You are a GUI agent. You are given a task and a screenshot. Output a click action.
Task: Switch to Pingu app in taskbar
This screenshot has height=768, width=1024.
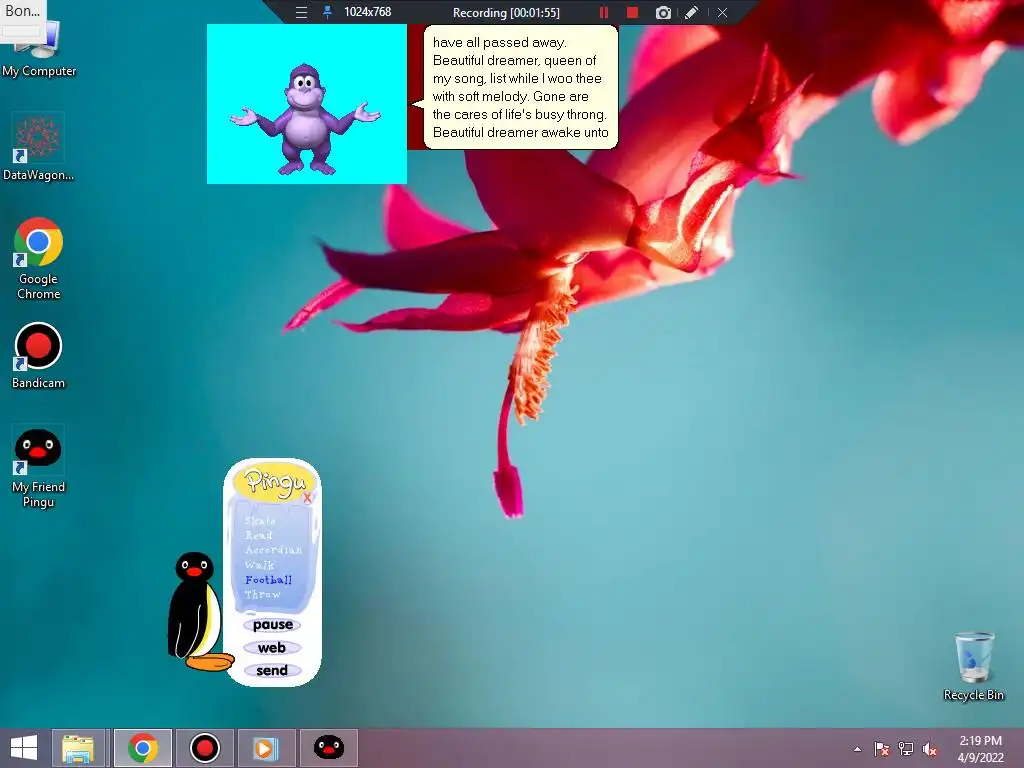328,748
